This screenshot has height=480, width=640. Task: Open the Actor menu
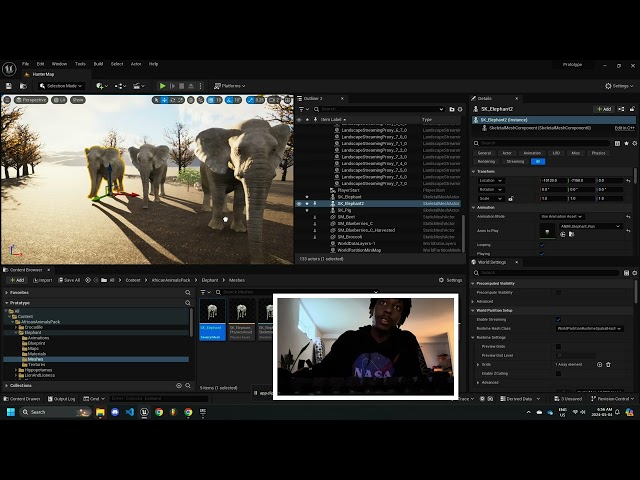(136, 64)
